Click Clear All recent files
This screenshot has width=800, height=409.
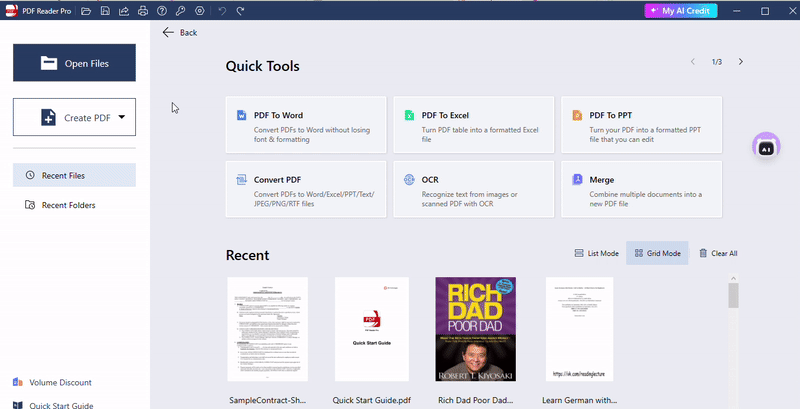coord(718,253)
